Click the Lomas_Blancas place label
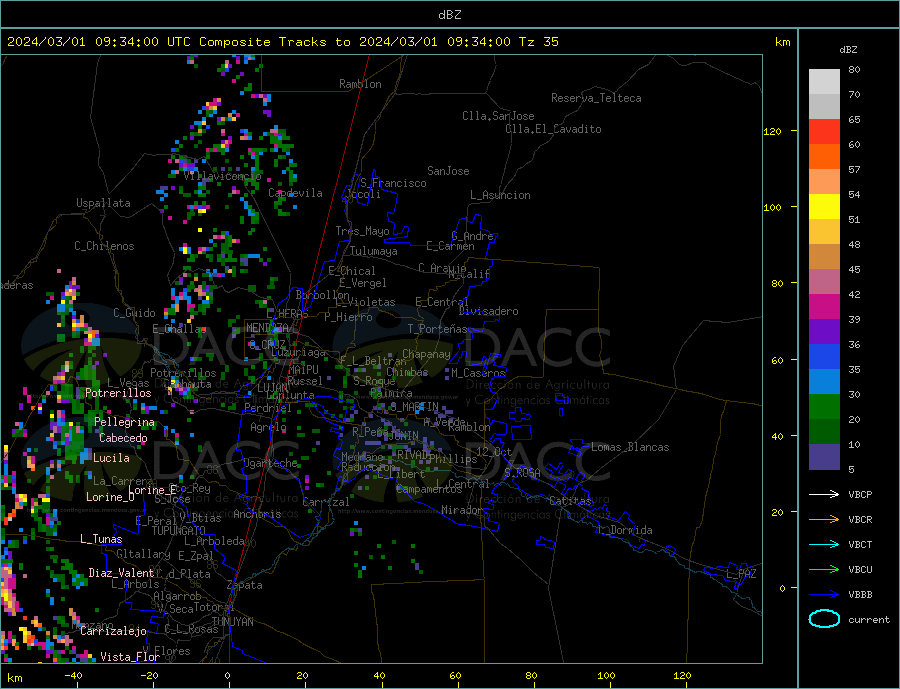Screen dimensions: 900x689 (x=630, y=447)
